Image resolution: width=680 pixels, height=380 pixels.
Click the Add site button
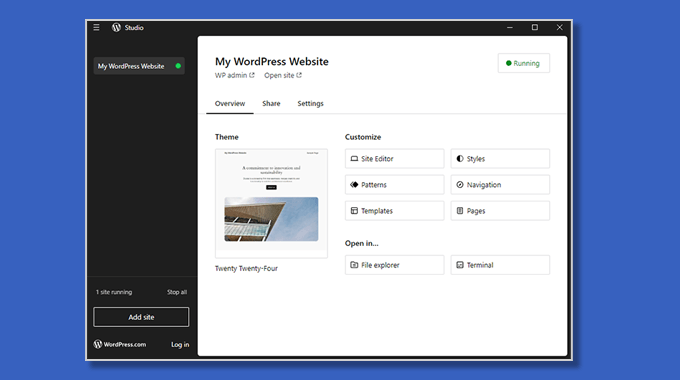pyautogui.click(x=141, y=317)
